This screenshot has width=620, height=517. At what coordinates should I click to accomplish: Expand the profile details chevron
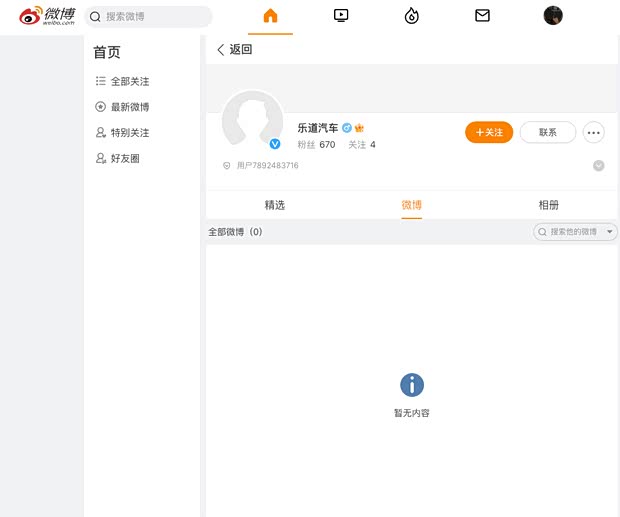(598, 166)
